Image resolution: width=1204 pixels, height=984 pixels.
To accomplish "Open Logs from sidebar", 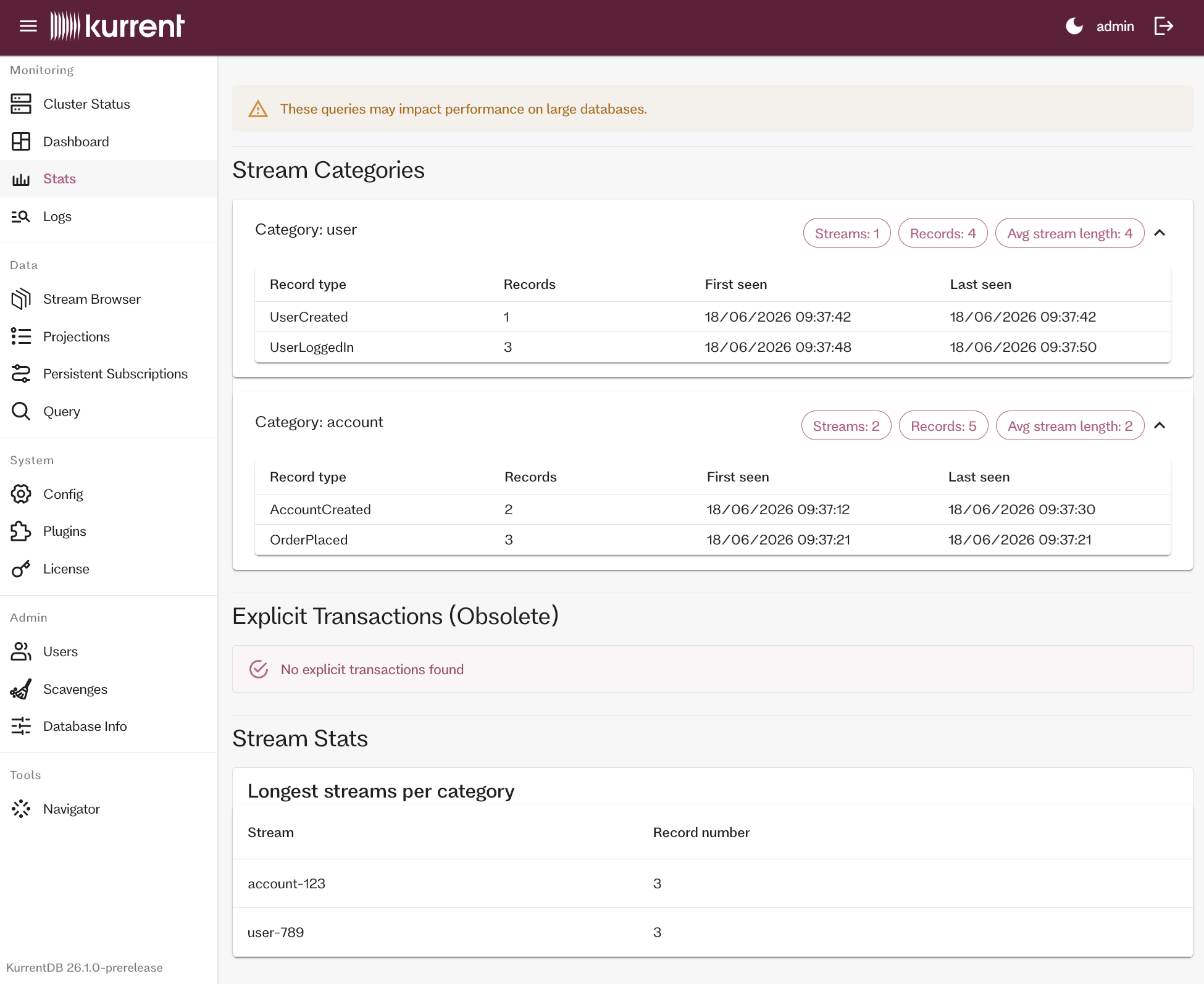I will [109, 216].
